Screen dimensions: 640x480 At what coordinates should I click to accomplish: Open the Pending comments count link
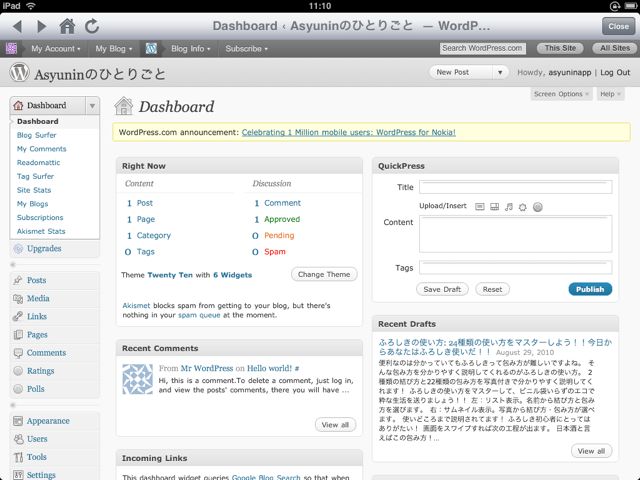279,236
